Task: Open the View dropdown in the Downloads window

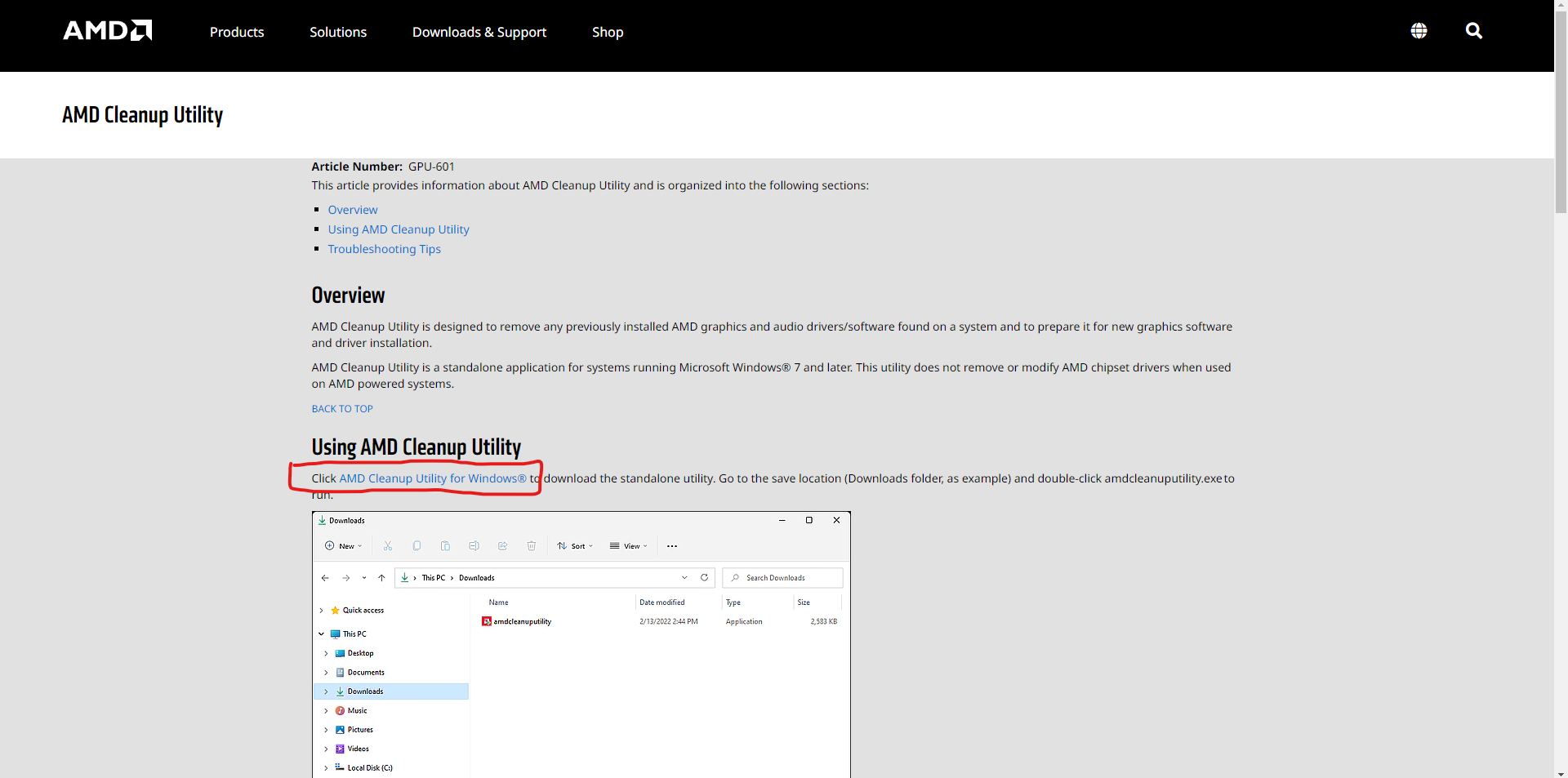Action: click(629, 546)
